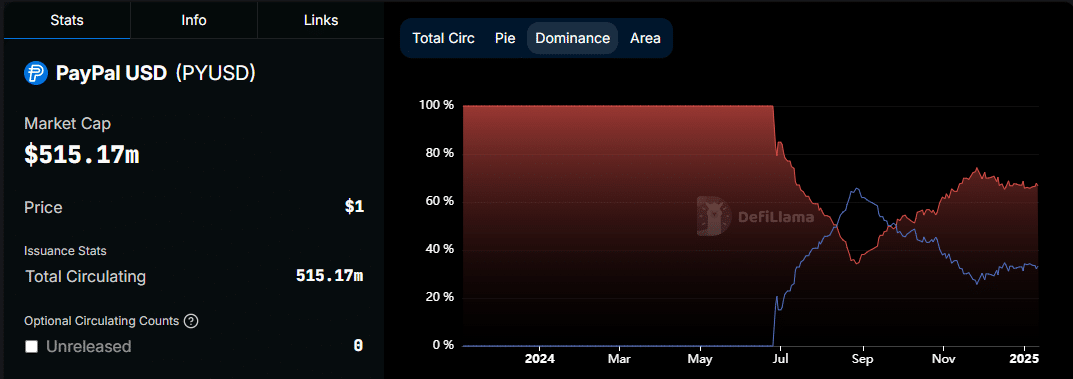The height and width of the screenshot is (379, 1073).
Task: Click the 515.17m total circulating value
Action: coord(329,276)
